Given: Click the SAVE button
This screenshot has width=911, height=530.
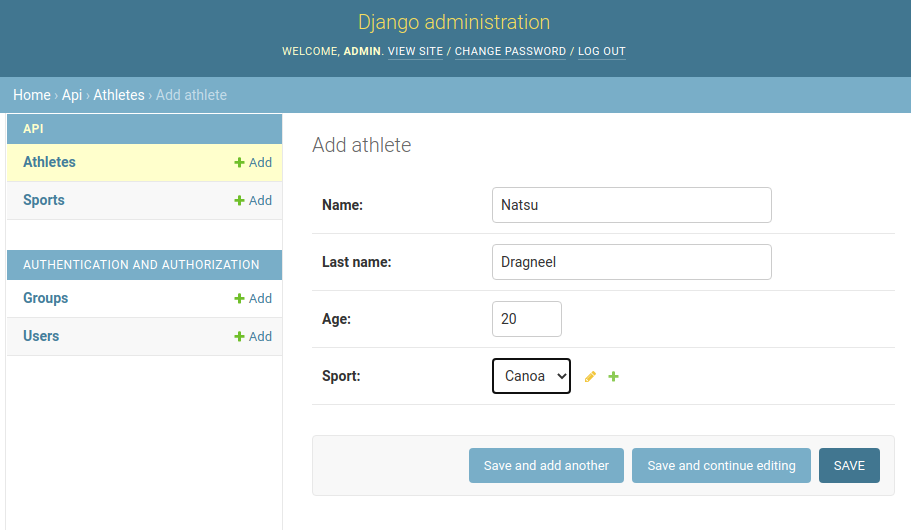Looking at the screenshot, I should pyautogui.click(x=849, y=465).
